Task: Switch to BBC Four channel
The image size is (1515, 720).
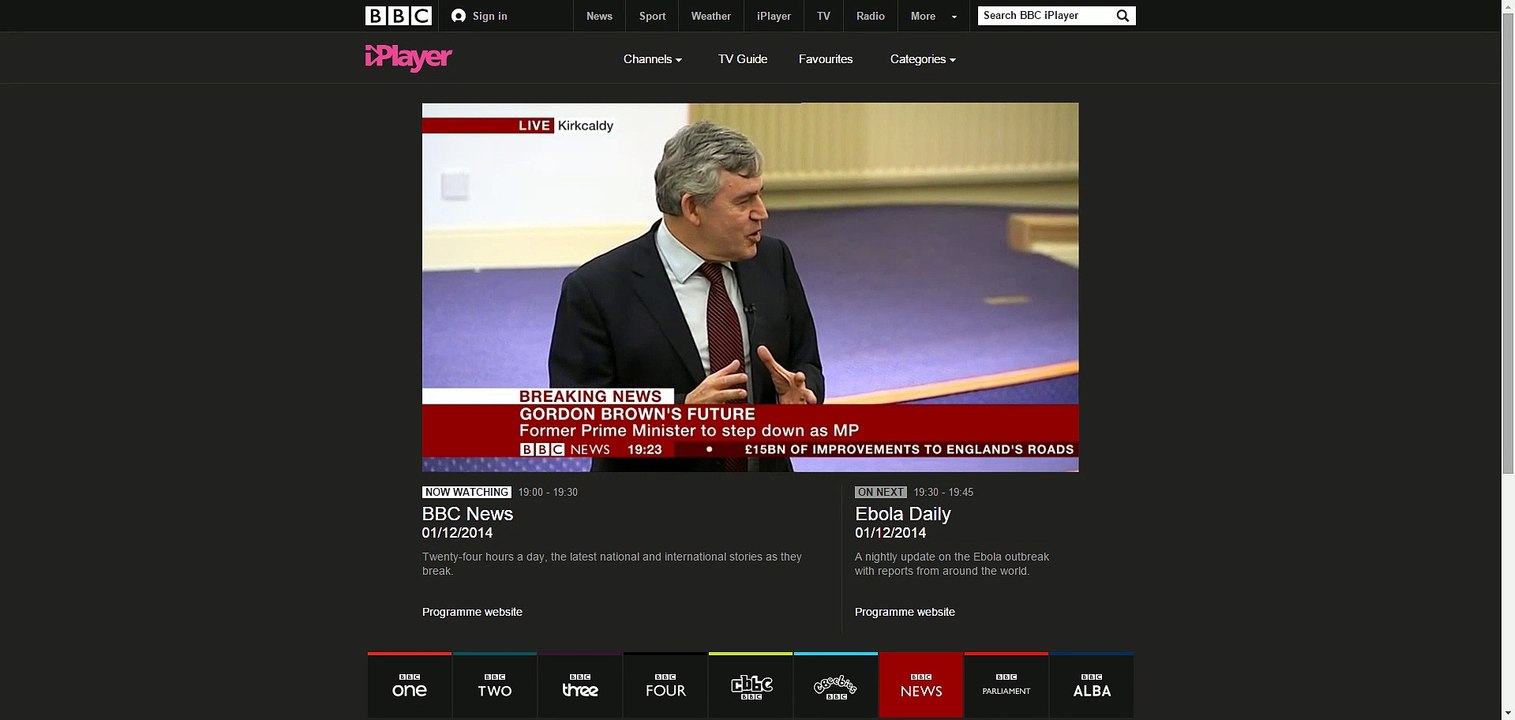Action: pyautogui.click(x=666, y=685)
